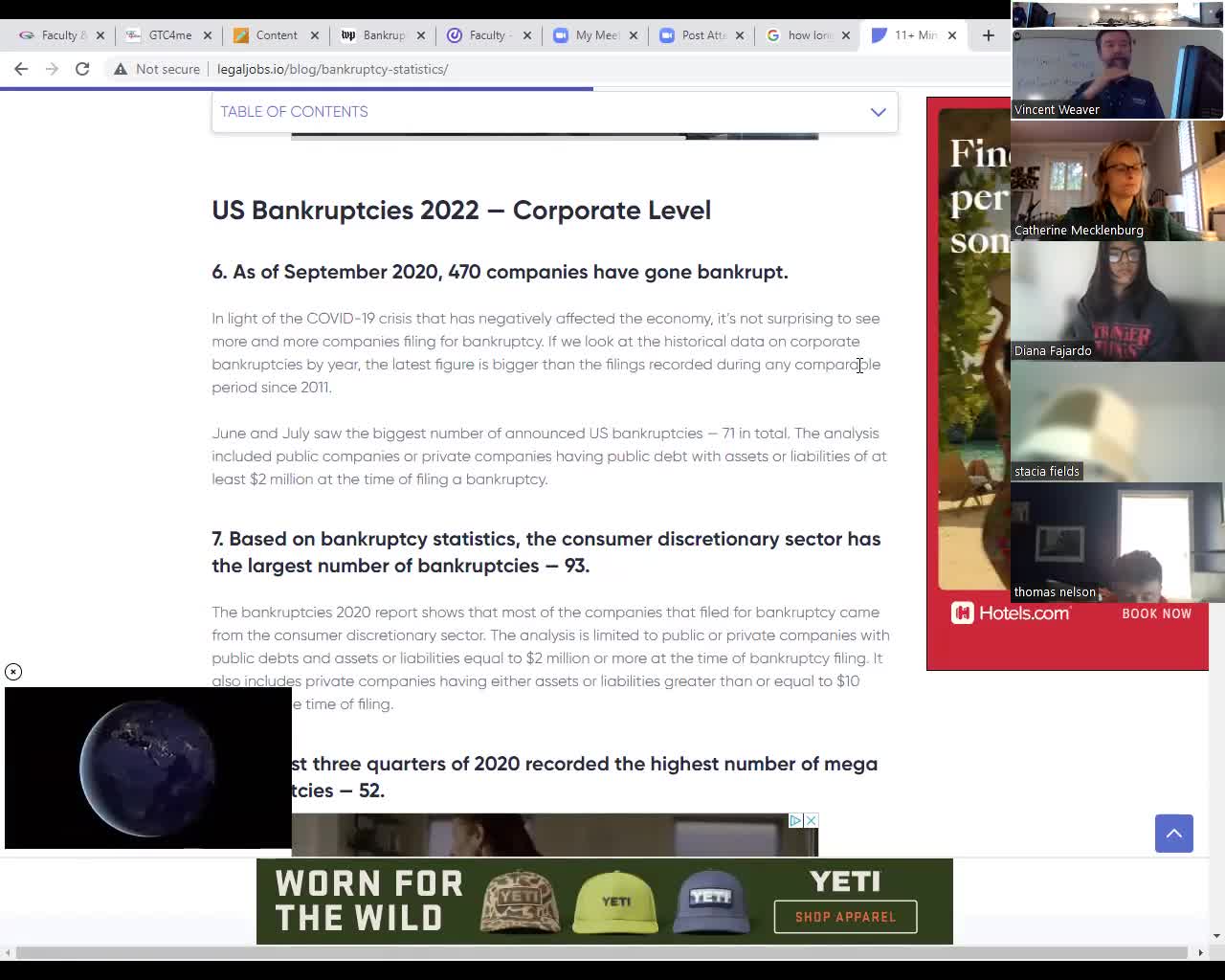This screenshot has width=1225, height=980.
Task: Close the active 11+ Min tab
Action: pos(951,35)
